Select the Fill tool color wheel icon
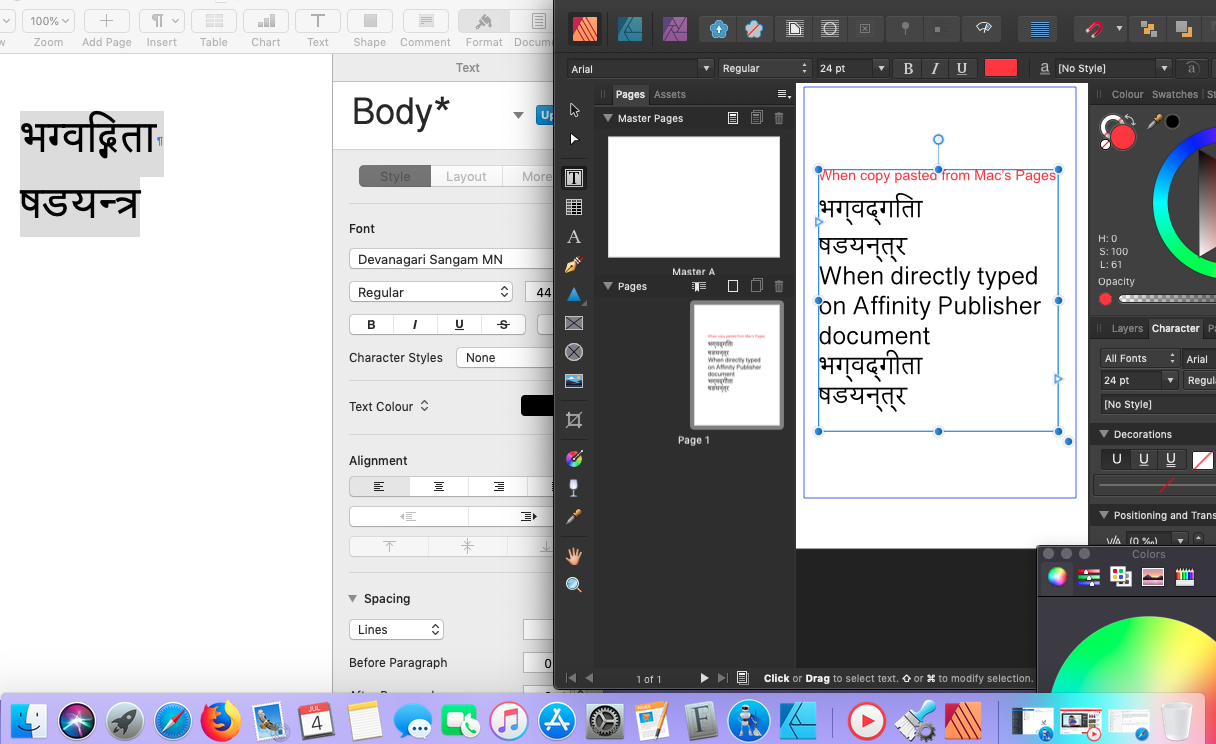1216x744 pixels. tap(574, 459)
